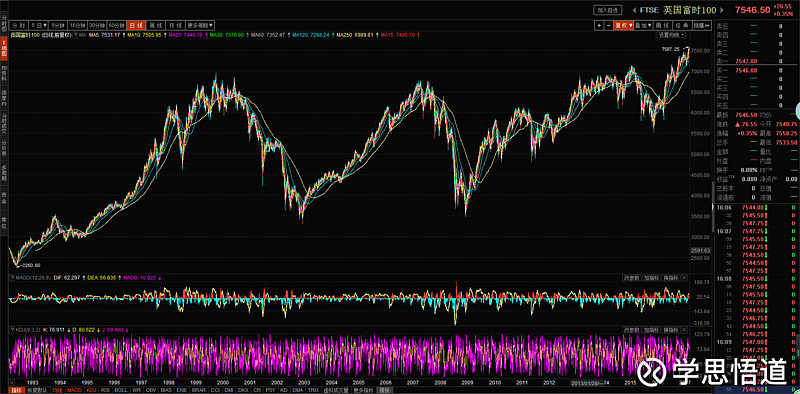
Task: Zoom out chart with the minus button
Action: tap(609, 26)
